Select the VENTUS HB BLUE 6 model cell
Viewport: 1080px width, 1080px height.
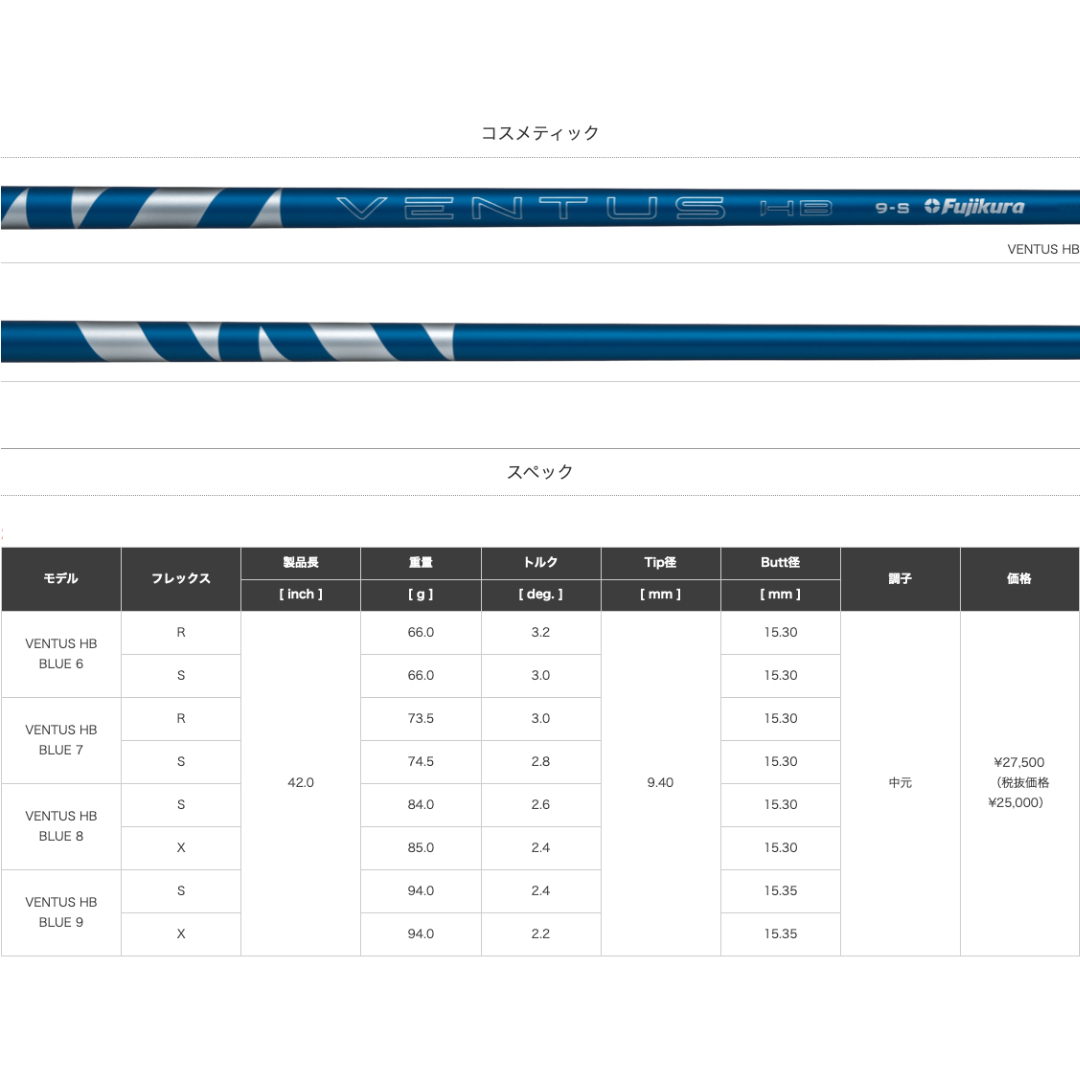[61, 654]
